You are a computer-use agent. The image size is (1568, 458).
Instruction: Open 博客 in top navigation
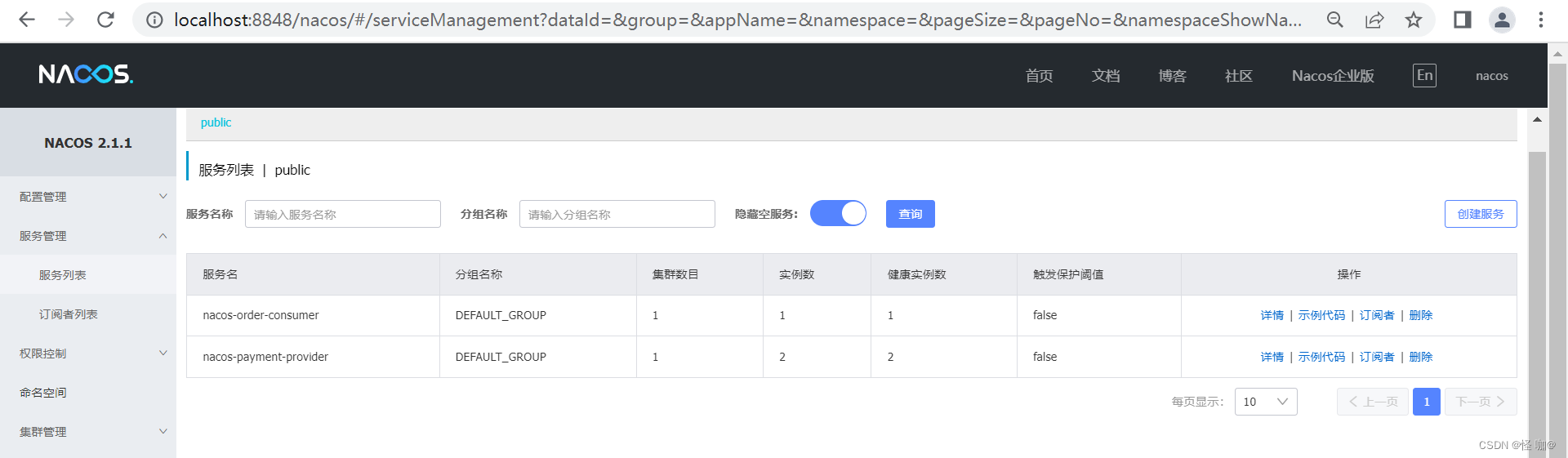(x=1172, y=76)
